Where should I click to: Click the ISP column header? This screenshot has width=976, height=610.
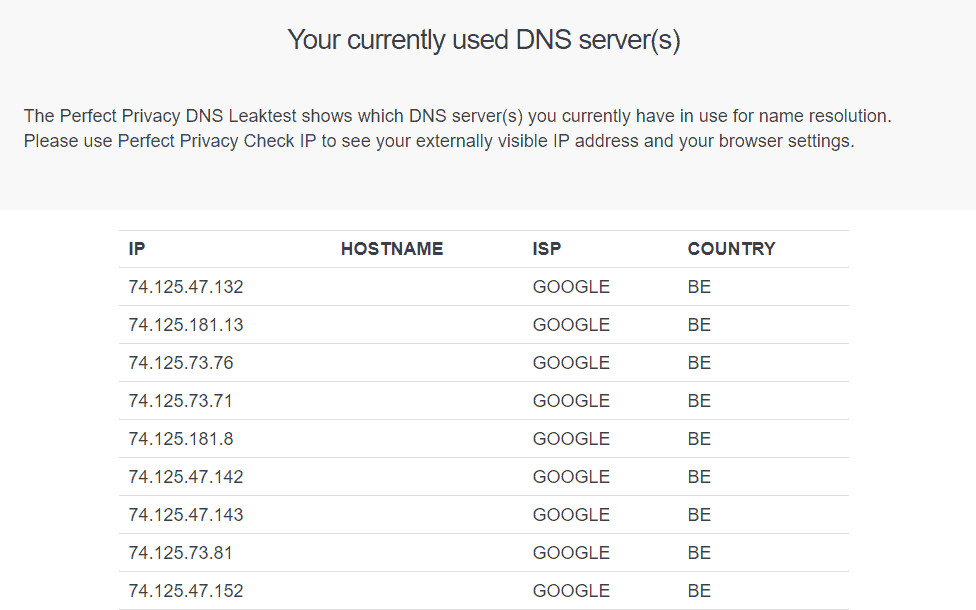coord(547,249)
